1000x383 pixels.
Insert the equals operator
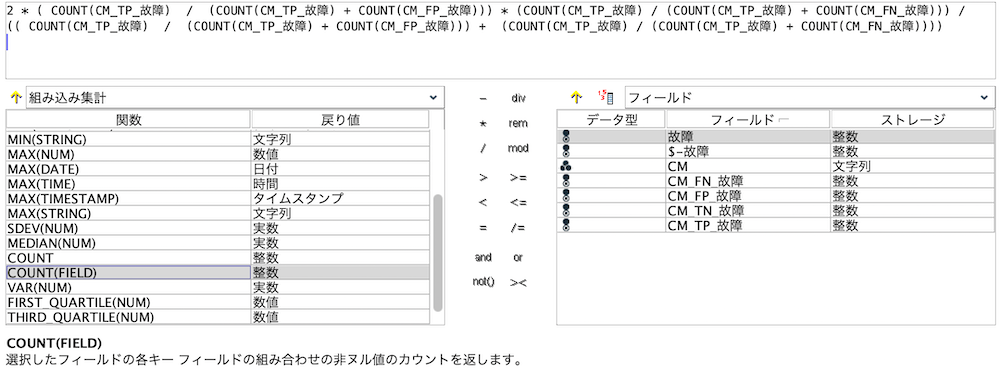tap(483, 228)
